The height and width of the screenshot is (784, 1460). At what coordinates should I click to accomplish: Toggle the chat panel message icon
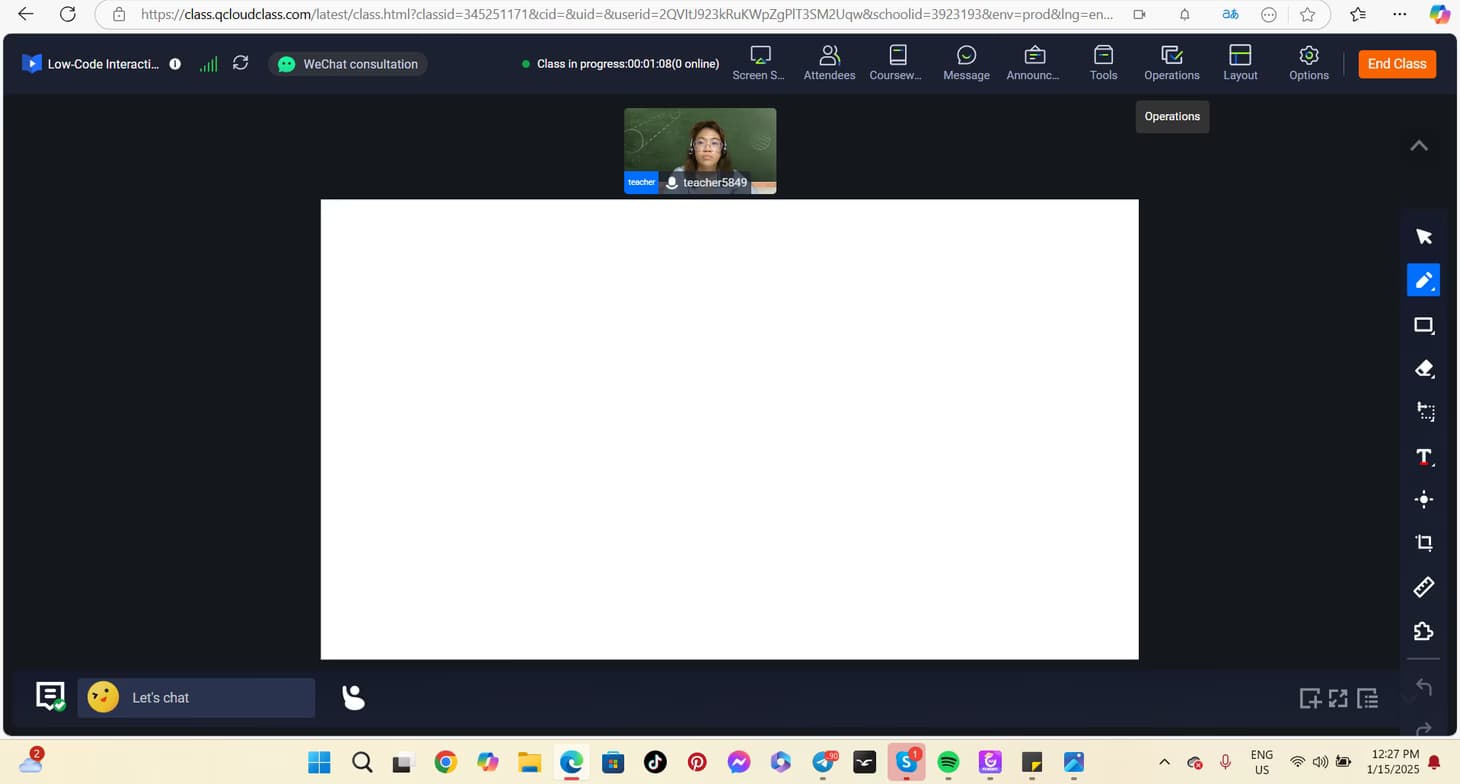click(x=50, y=696)
